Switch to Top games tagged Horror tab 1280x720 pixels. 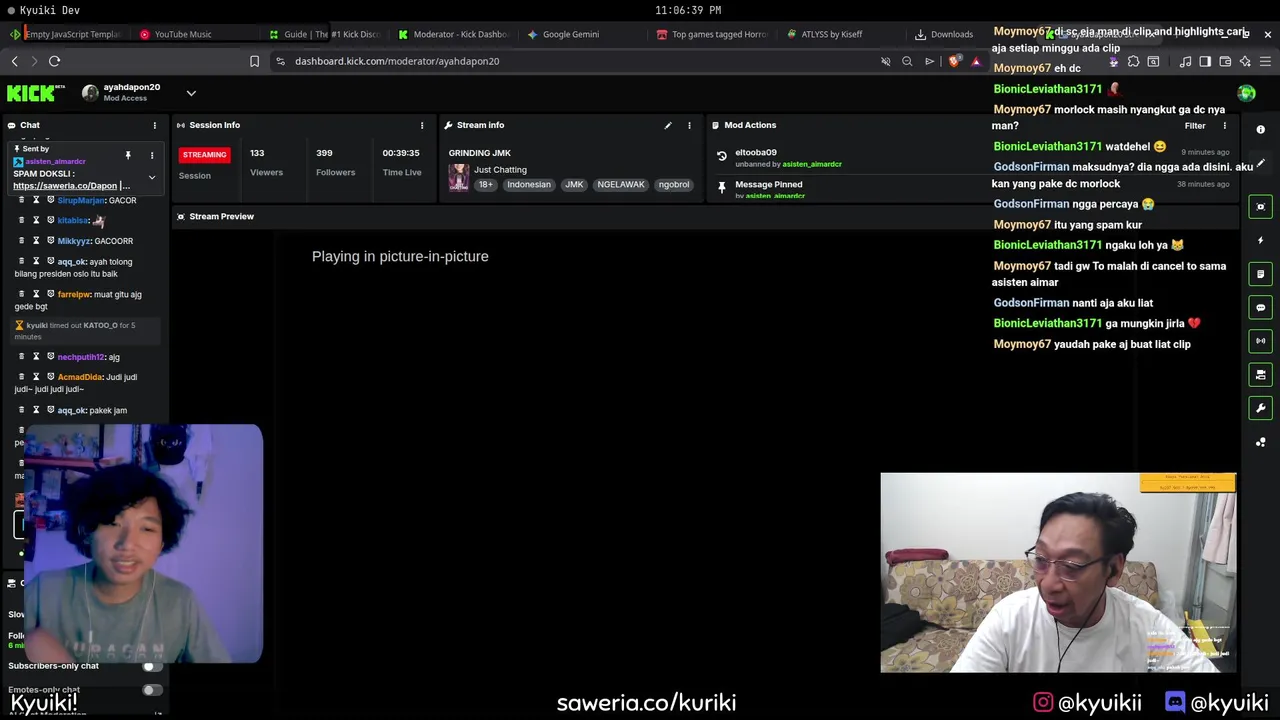click(x=712, y=34)
